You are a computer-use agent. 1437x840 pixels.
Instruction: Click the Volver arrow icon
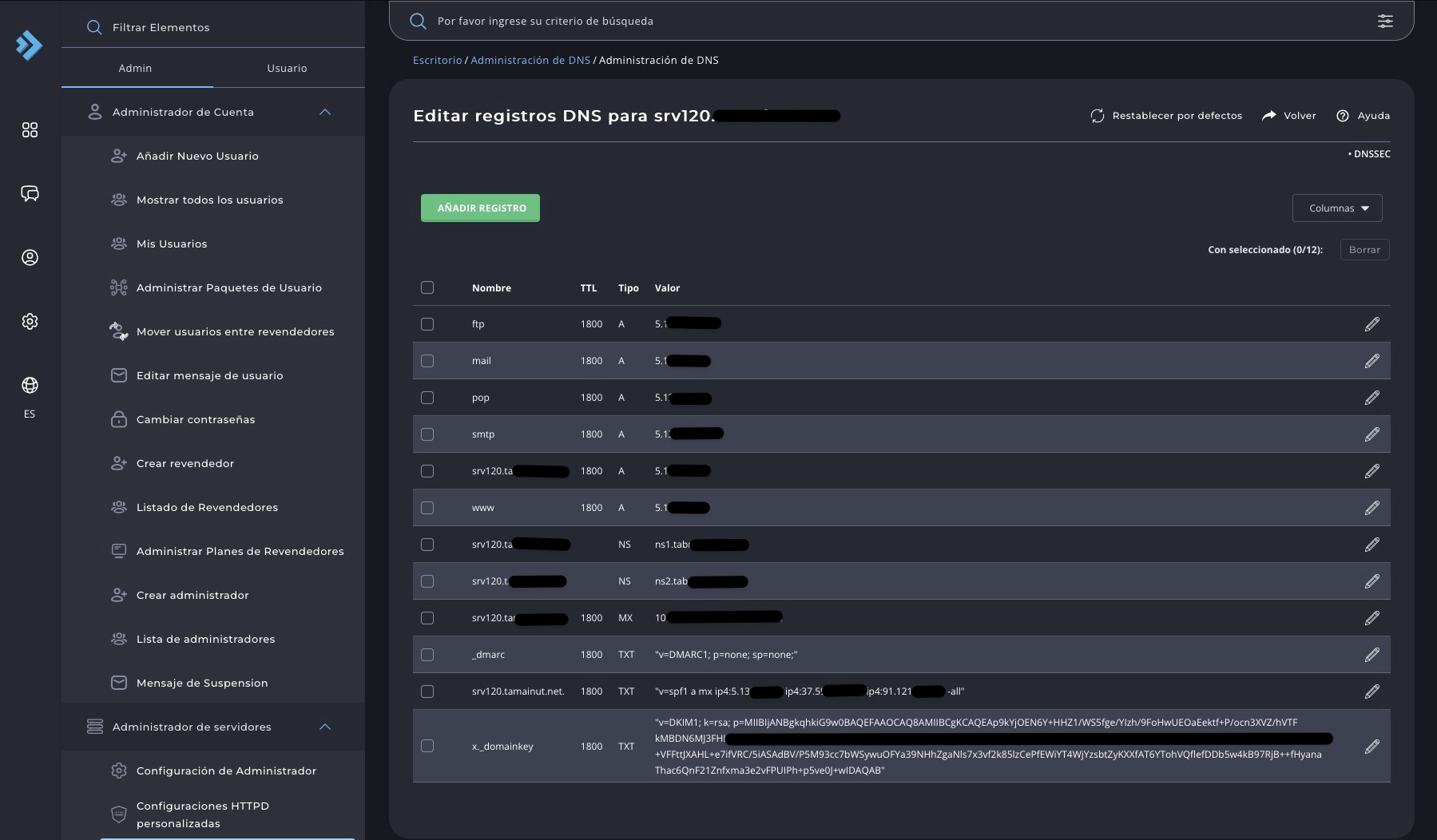1269,116
